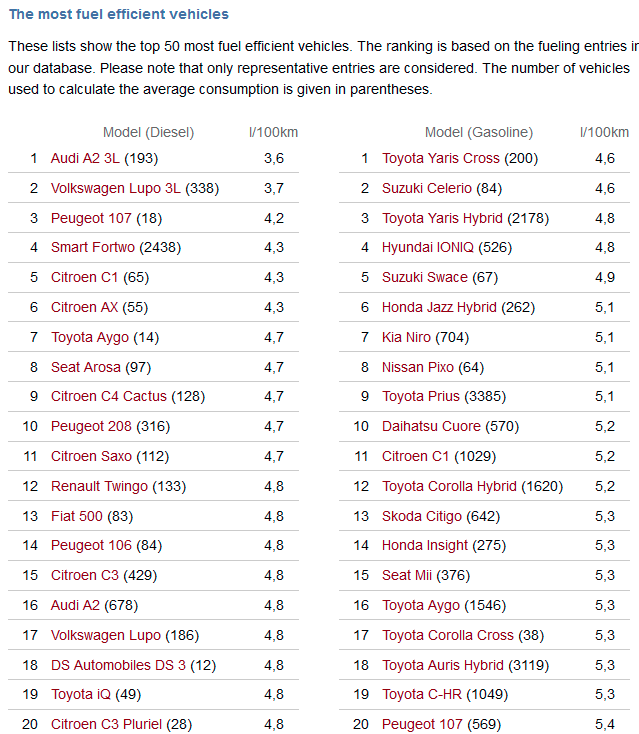This screenshot has height=734, width=639.
Task: Open the Toyota Corolla Hybrid link
Action: pos(449,486)
